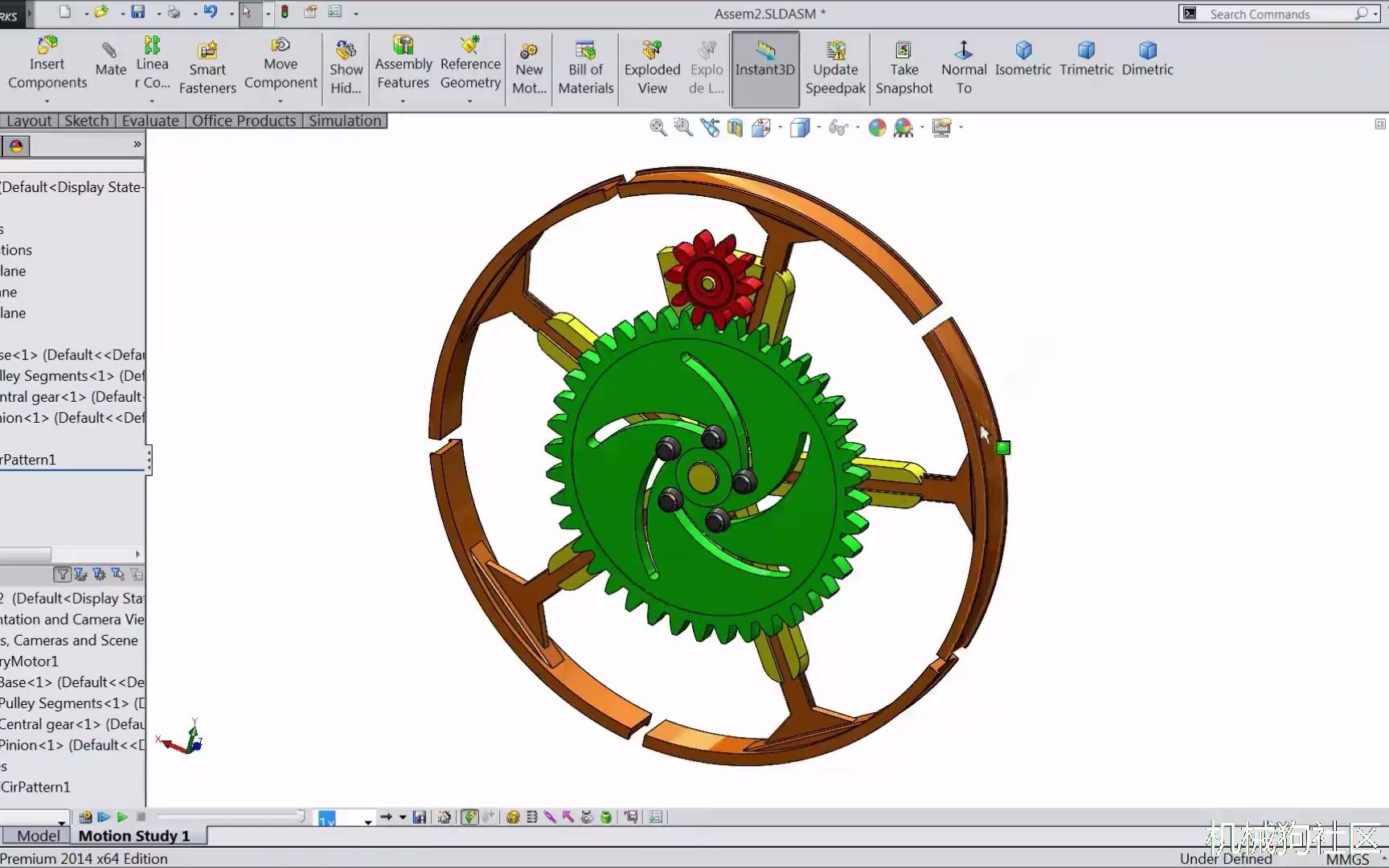Open the playback speed dropdown showing 1x
This screenshot has height=868, width=1389.
point(330,817)
